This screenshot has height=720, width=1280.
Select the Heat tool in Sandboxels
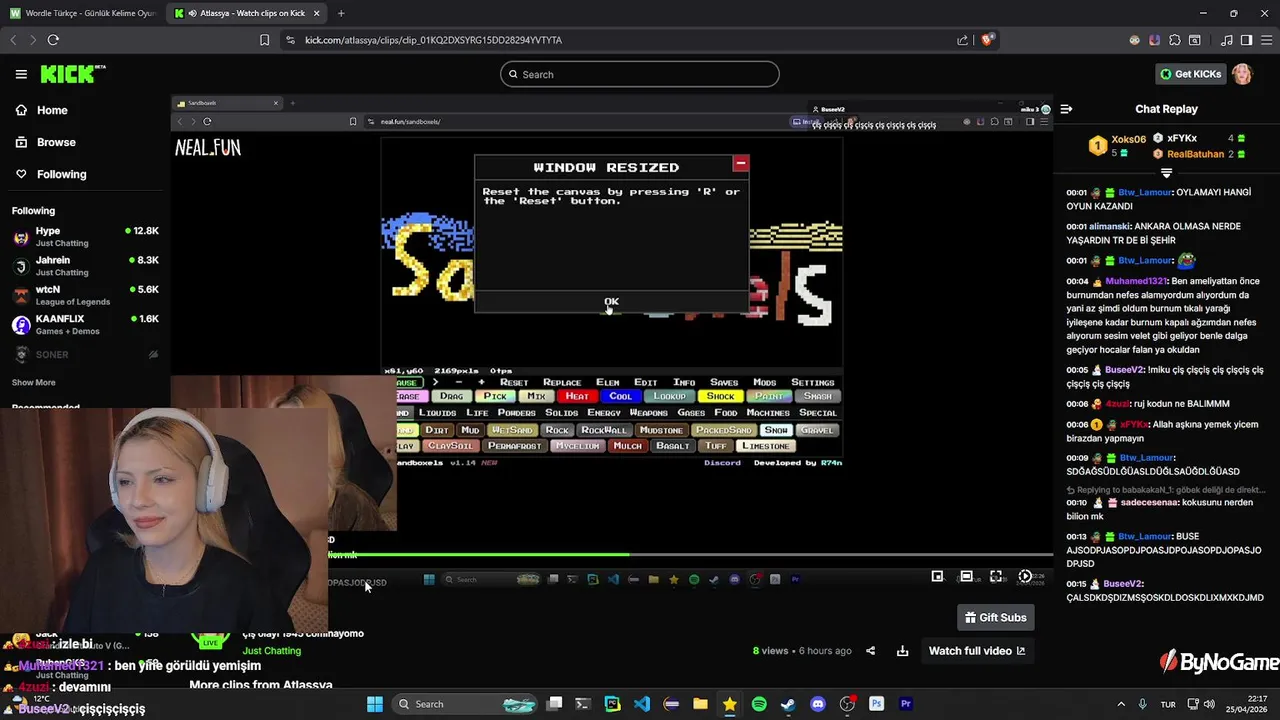click(x=577, y=396)
